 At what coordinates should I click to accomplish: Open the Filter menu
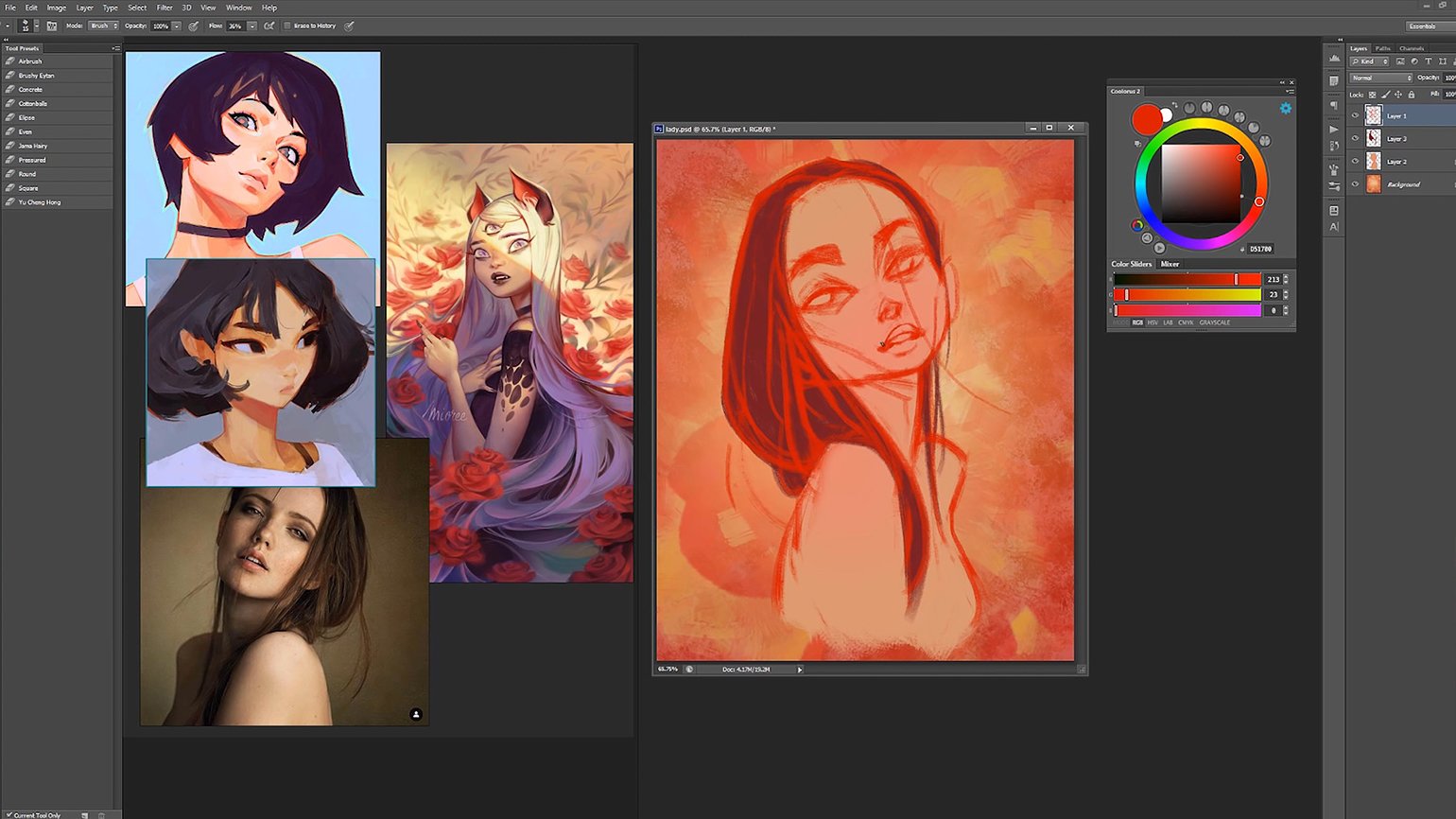pyautogui.click(x=165, y=8)
